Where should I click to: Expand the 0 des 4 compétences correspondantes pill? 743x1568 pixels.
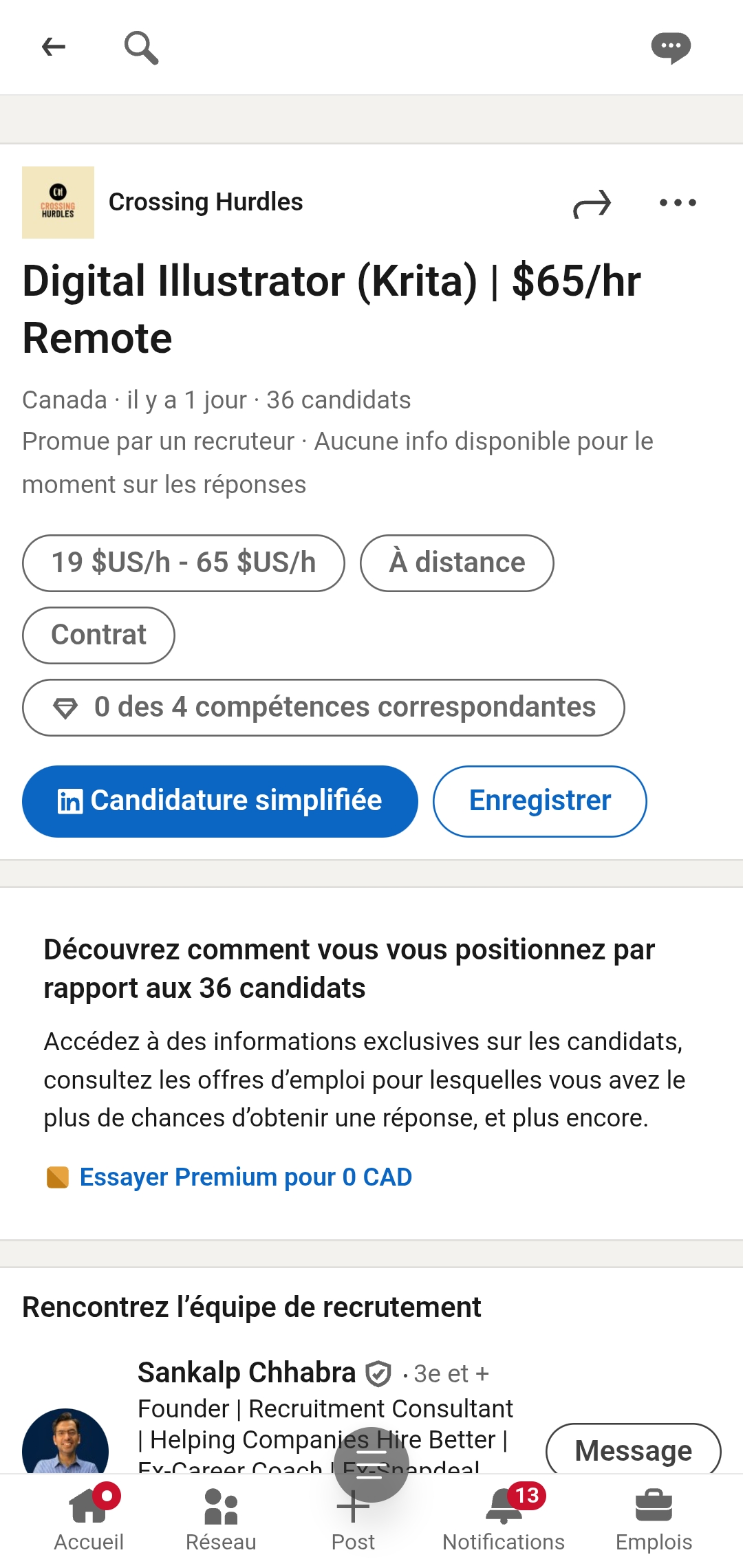coord(323,708)
